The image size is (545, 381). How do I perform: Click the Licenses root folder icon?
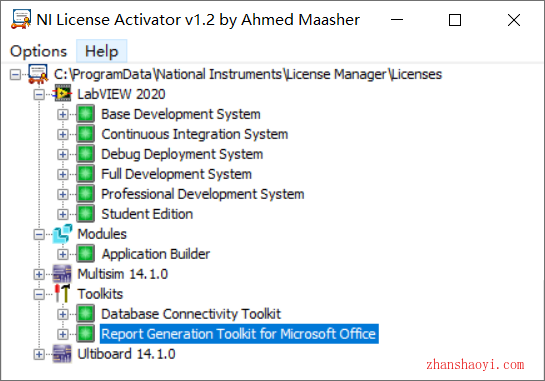tap(38, 74)
